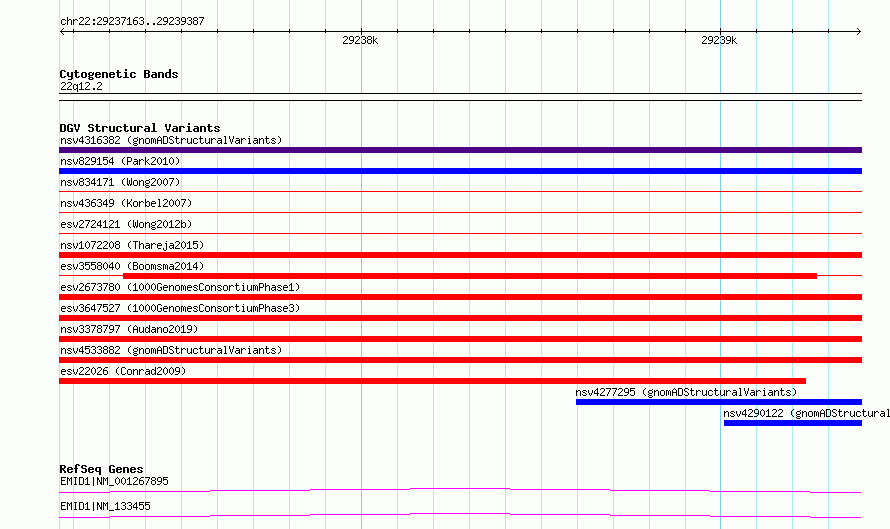Screen dimensions: 890x529
Task: Select the red esv3647527 variant bar
Action: pyautogui.click(x=460, y=318)
